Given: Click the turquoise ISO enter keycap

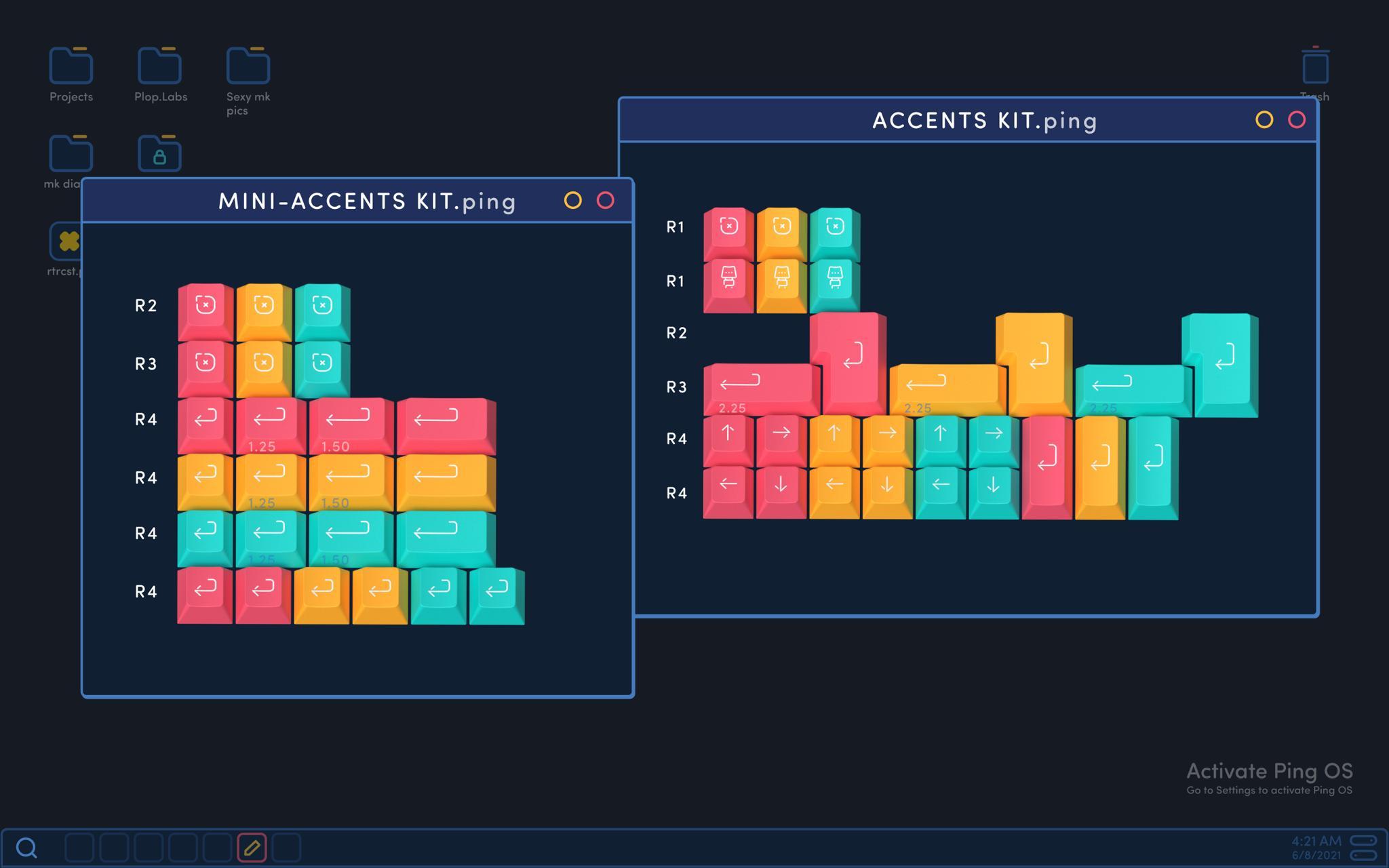Looking at the screenshot, I should point(1224,359).
